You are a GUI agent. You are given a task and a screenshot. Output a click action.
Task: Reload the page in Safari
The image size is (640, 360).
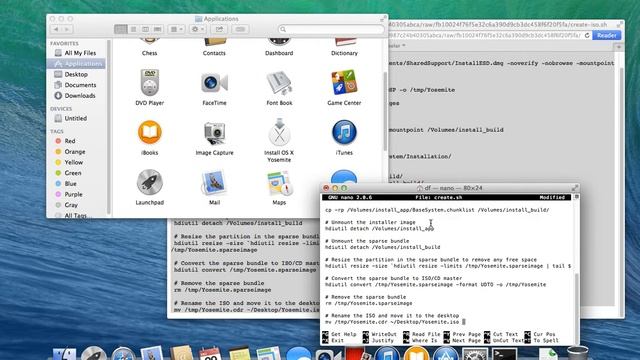587,36
